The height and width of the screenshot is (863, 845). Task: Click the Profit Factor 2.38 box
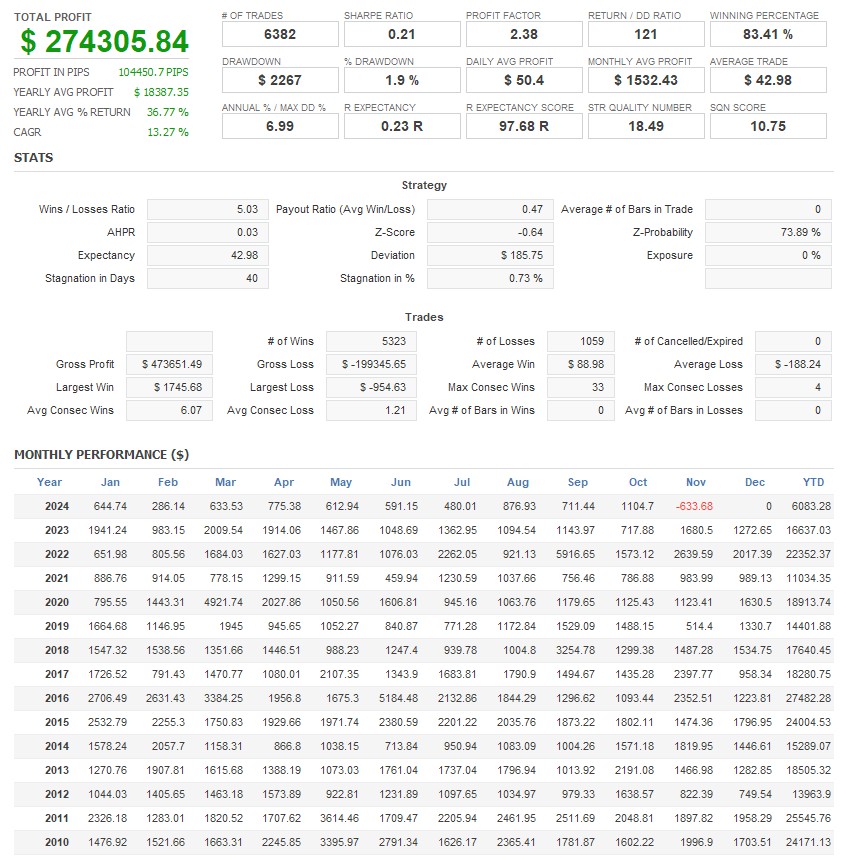pyautogui.click(x=524, y=34)
